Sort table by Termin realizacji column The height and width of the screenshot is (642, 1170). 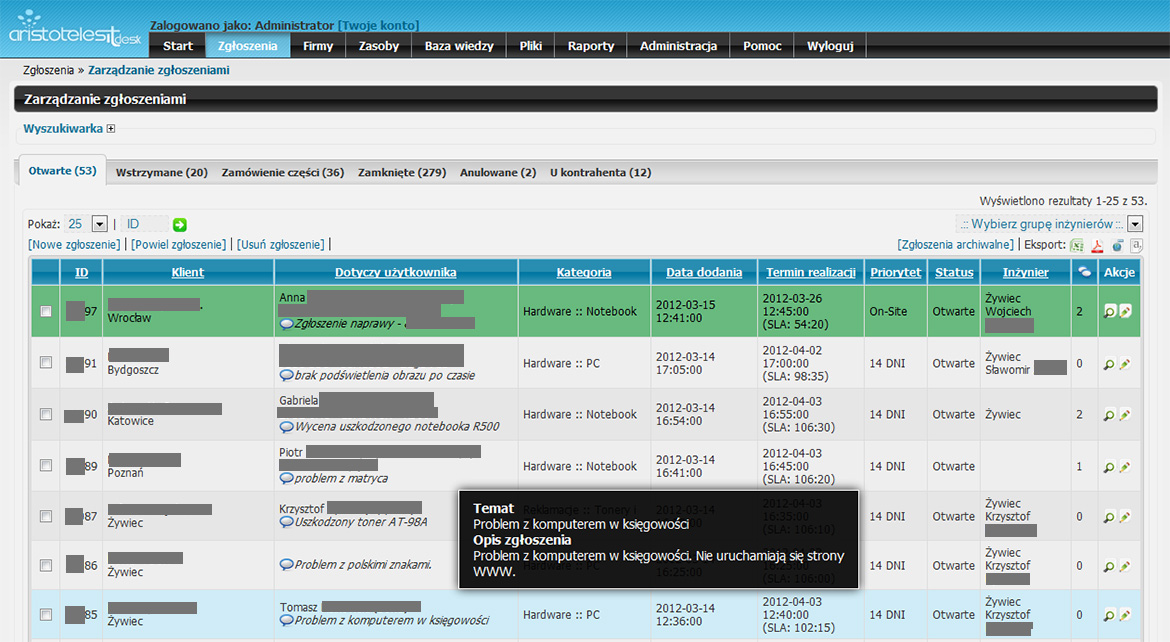pos(811,272)
